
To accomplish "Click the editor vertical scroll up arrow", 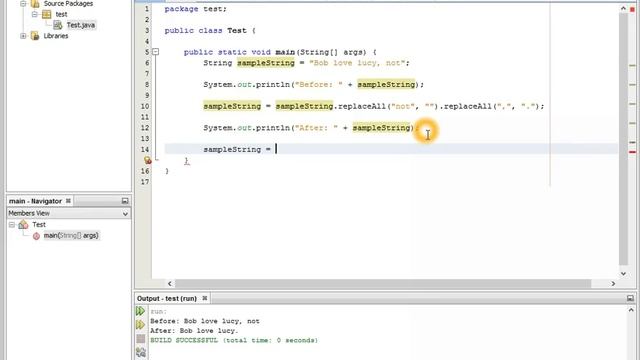I will [623, 9].
